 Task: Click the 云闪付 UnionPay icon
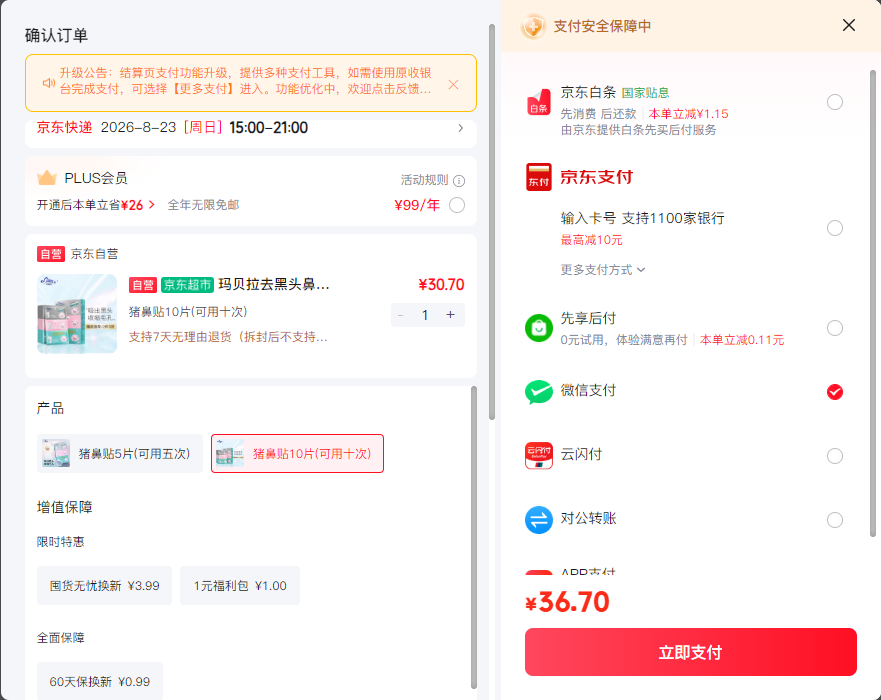click(538, 456)
